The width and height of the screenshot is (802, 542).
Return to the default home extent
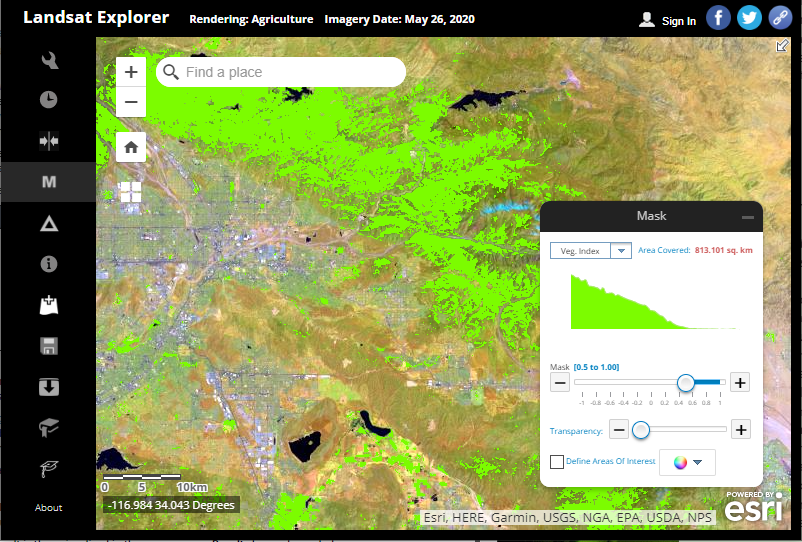click(x=131, y=147)
